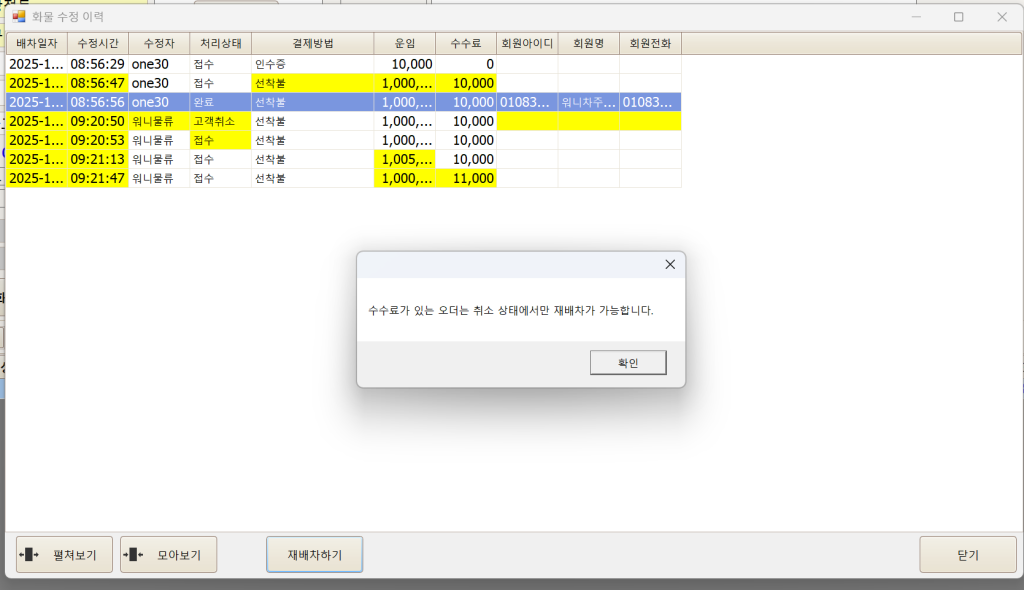This screenshot has width=1024, height=590.
Task: Click the 수정자 column header
Action: coord(159,43)
